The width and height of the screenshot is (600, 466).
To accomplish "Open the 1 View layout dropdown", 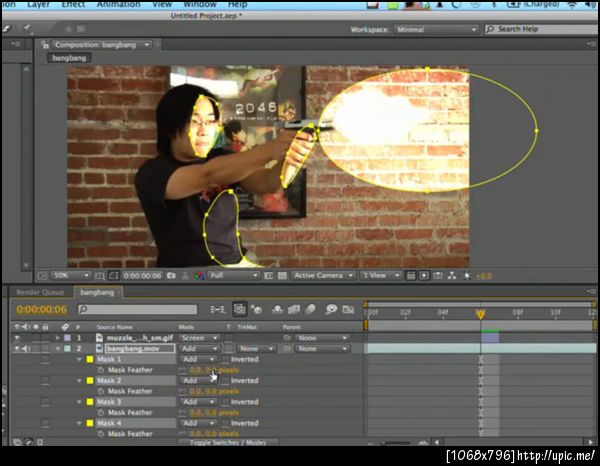I will tap(381, 275).
